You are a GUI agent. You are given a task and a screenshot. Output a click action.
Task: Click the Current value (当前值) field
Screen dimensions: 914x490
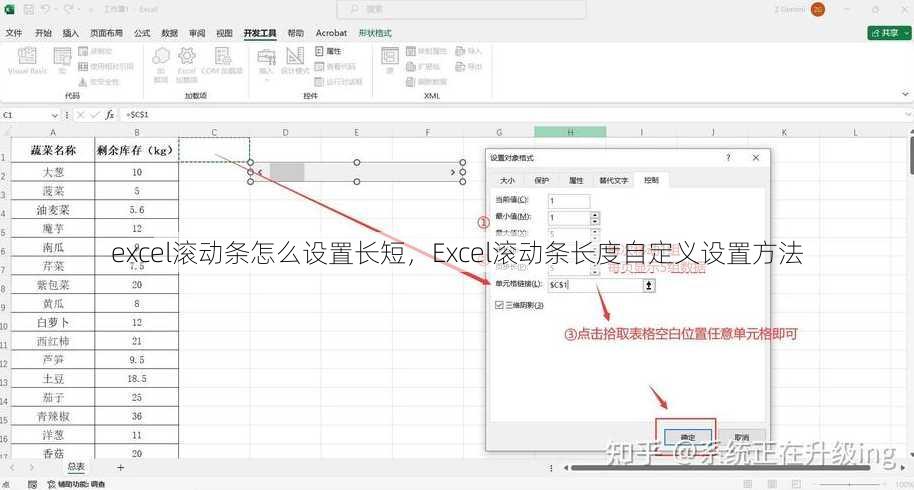[569, 201]
